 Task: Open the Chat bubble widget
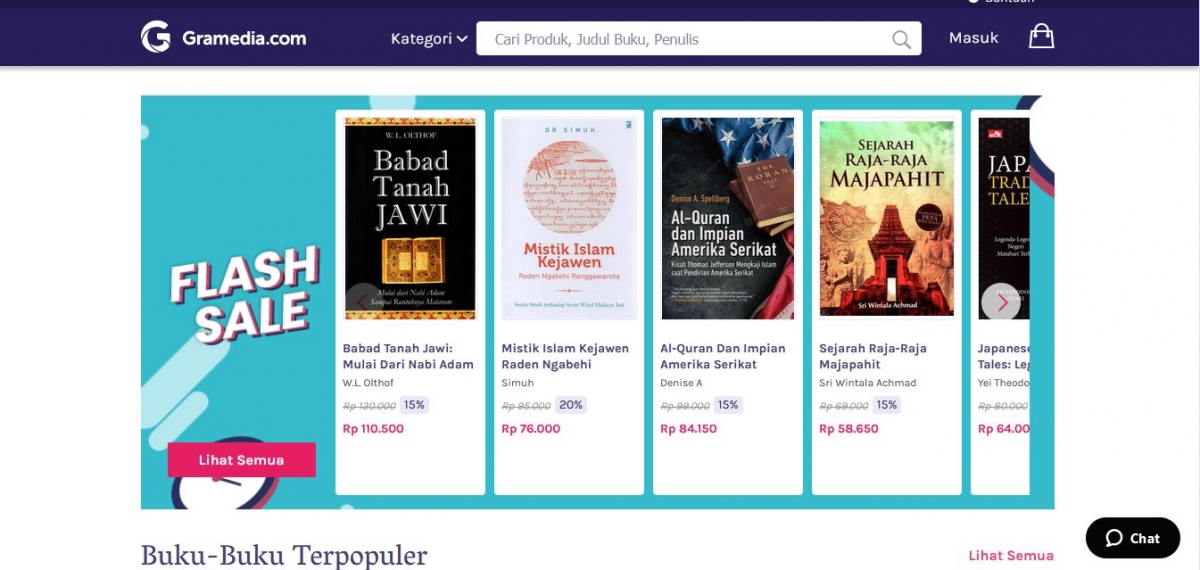coord(1133,538)
